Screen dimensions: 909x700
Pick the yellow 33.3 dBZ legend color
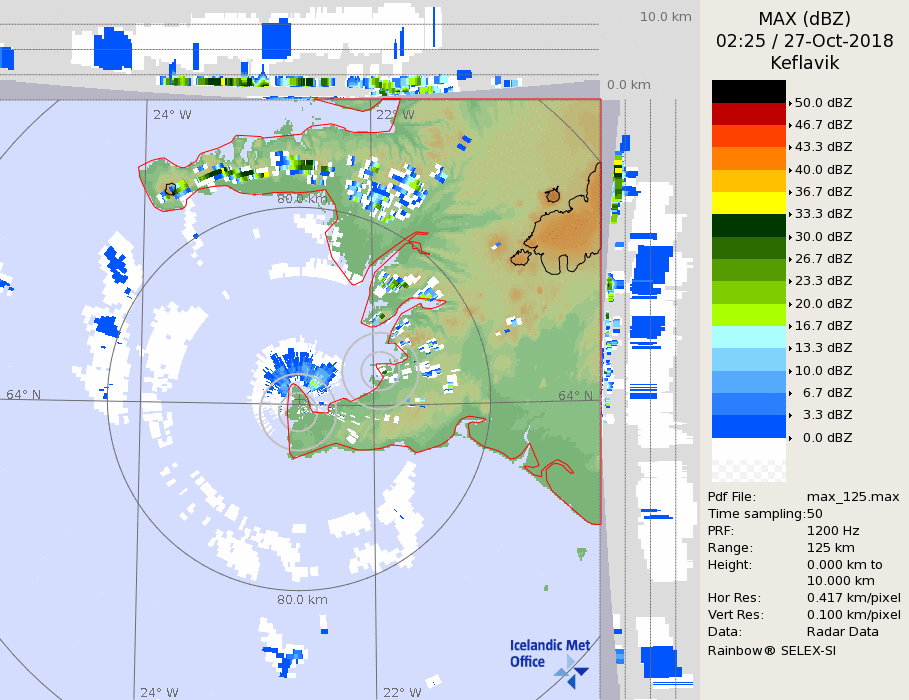pyautogui.click(x=748, y=203)
